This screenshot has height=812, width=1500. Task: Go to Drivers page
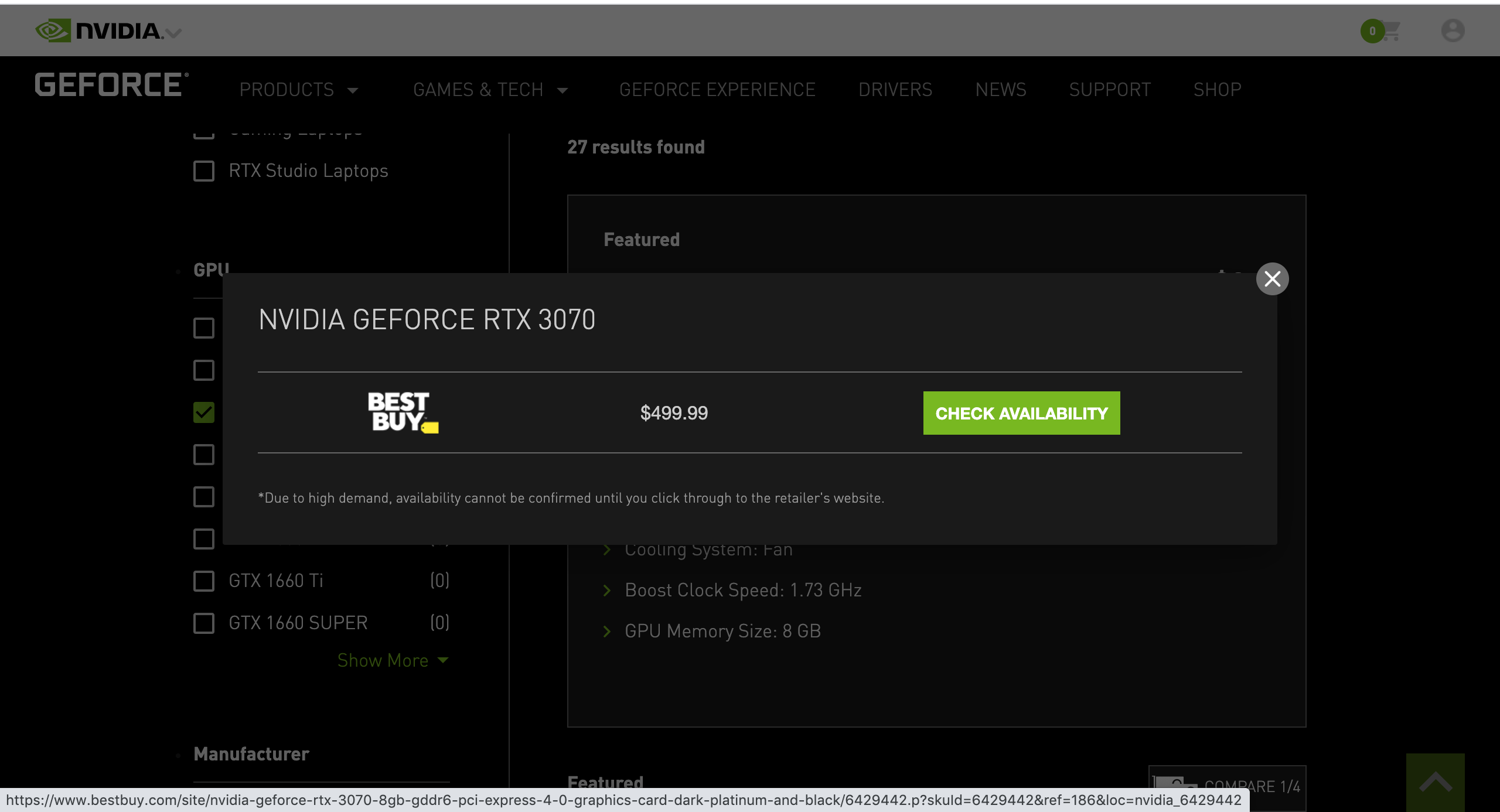tap(895, 90)
